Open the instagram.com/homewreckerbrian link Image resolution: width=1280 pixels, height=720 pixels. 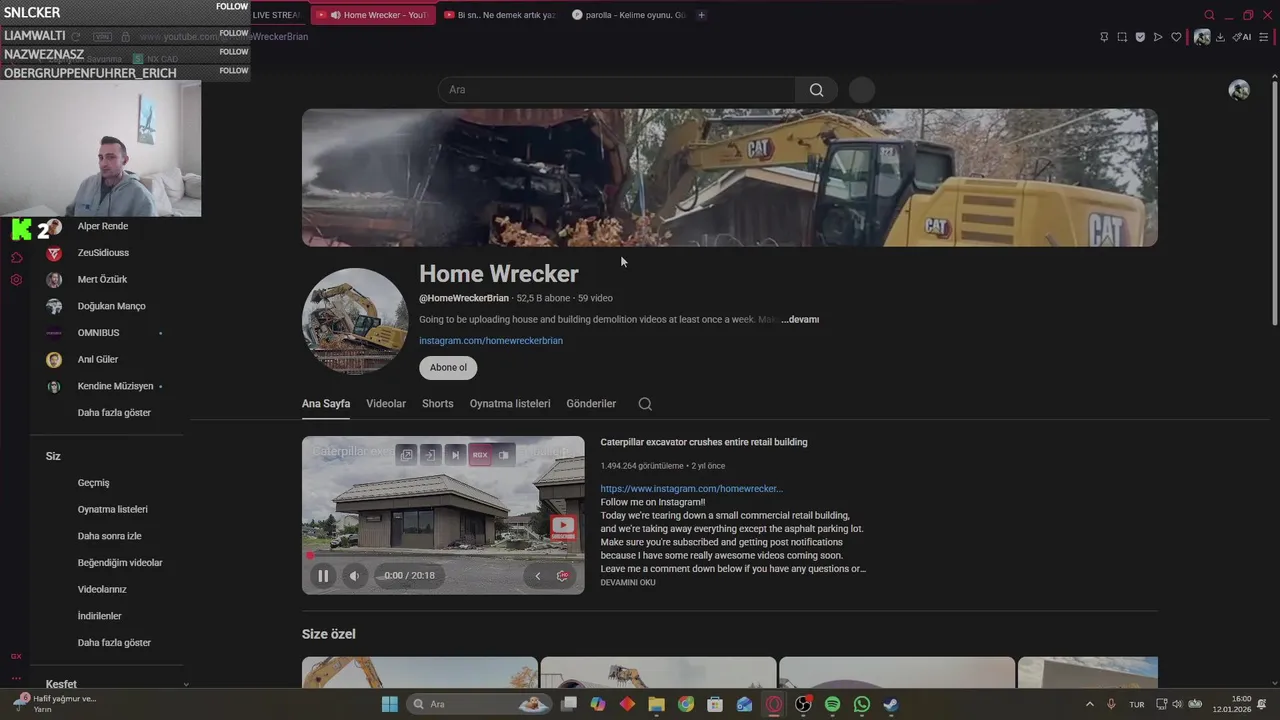click(x=491, y=341)
